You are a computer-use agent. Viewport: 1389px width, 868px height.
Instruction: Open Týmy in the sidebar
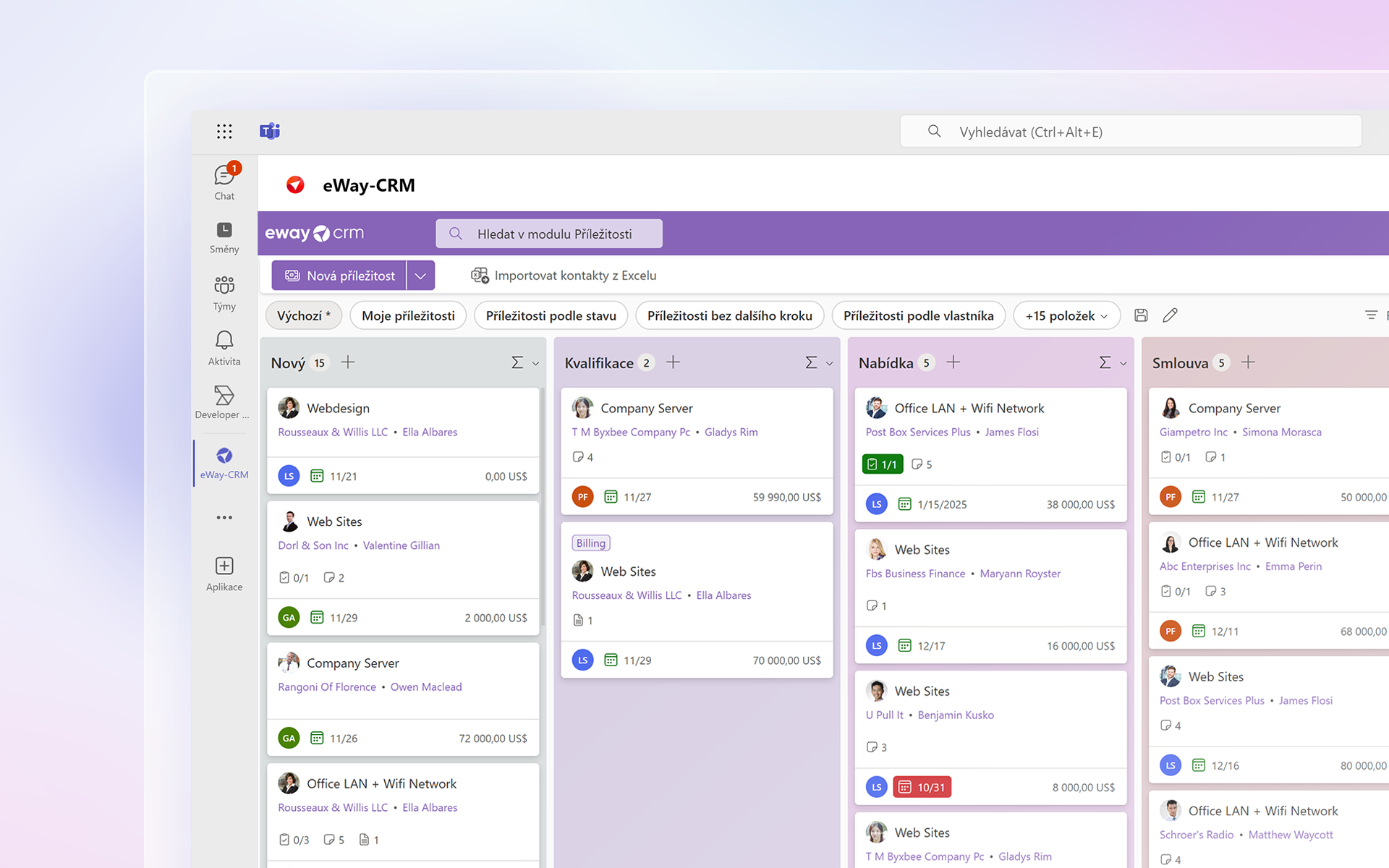point(224,293)
